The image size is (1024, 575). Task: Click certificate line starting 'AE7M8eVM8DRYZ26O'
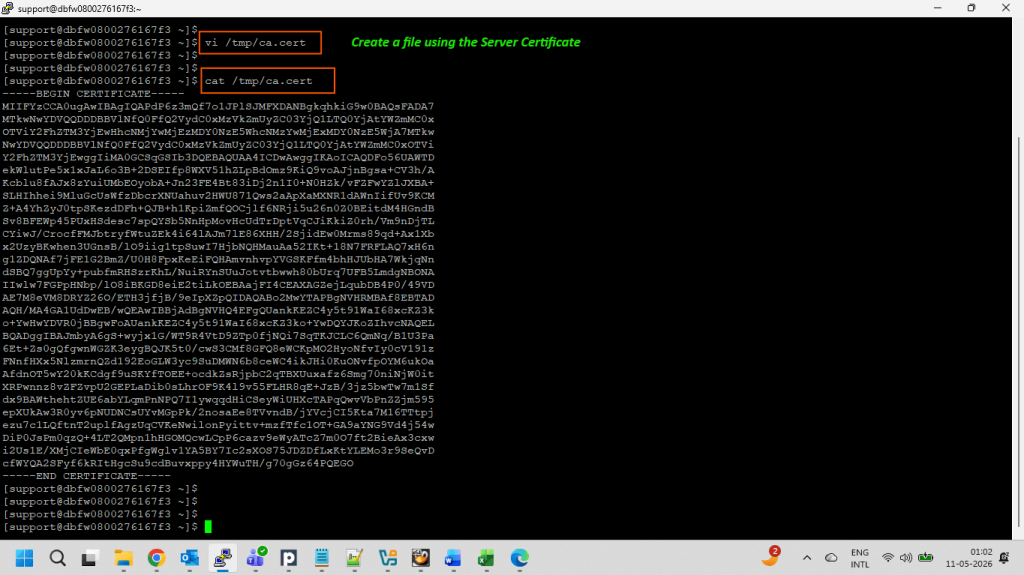tap(218, 297)
